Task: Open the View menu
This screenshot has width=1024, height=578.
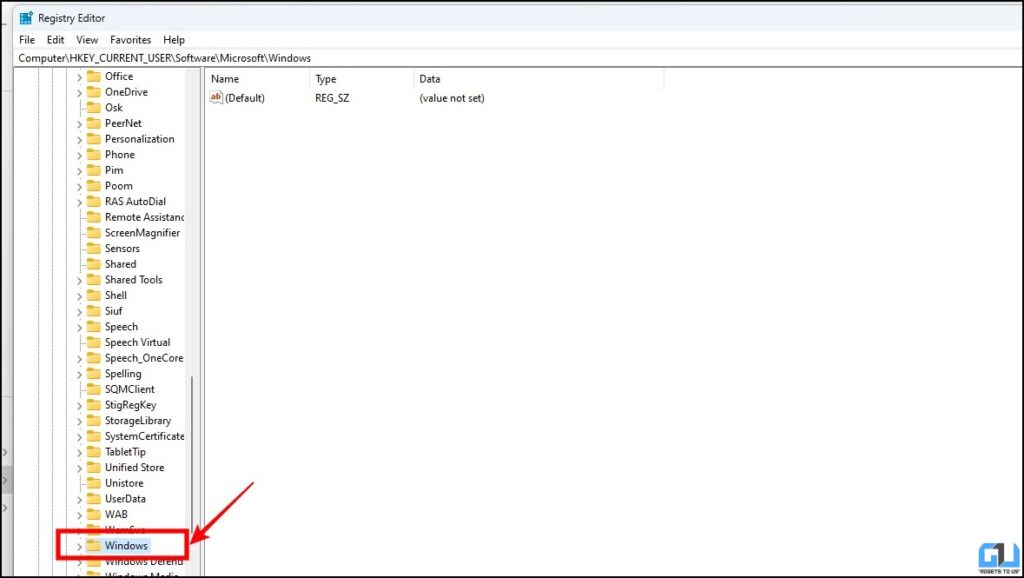Action: (x=87, y=40)
